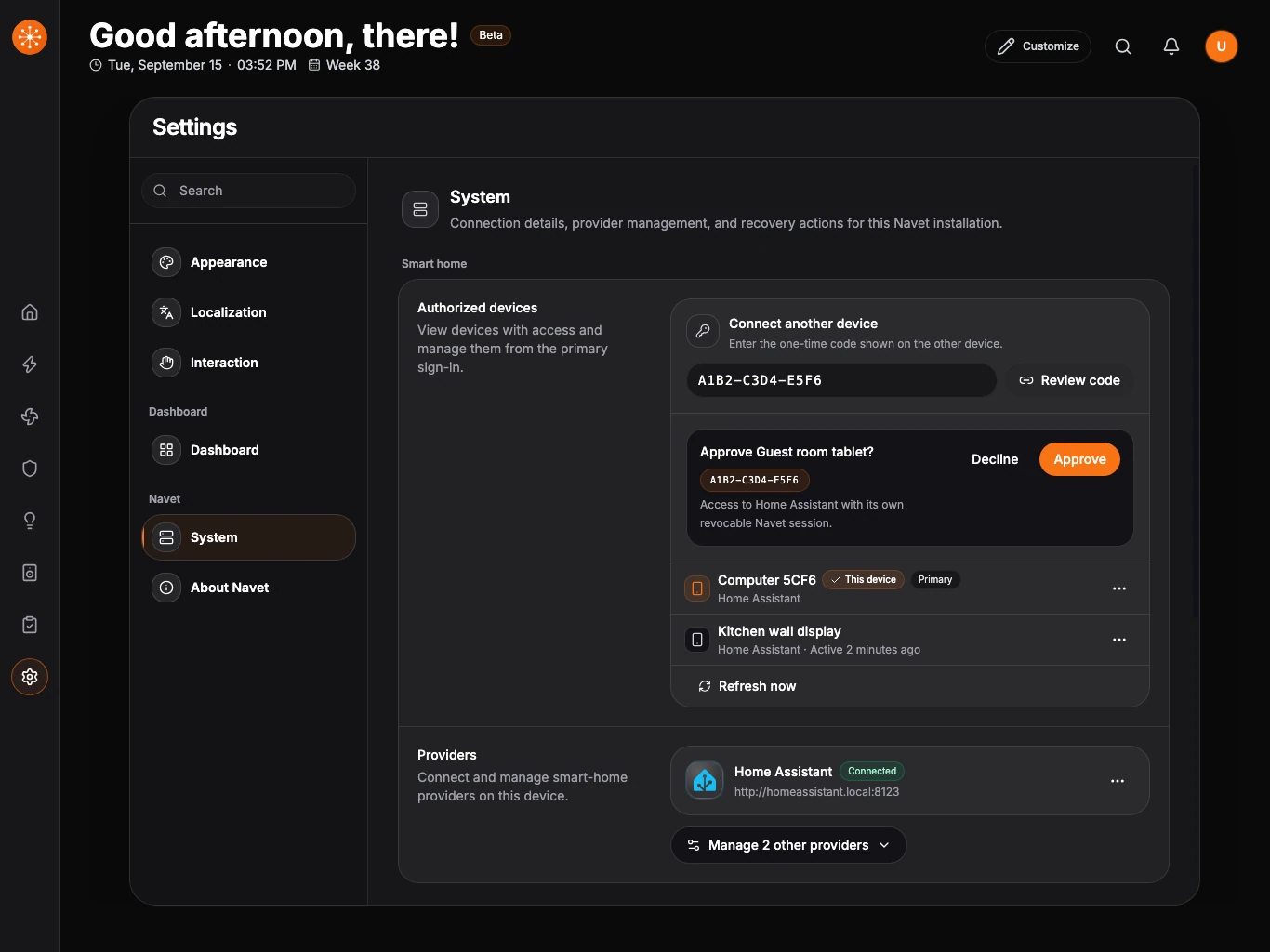
Task: Open the shield security icon
Action: [x=30, y=469]
